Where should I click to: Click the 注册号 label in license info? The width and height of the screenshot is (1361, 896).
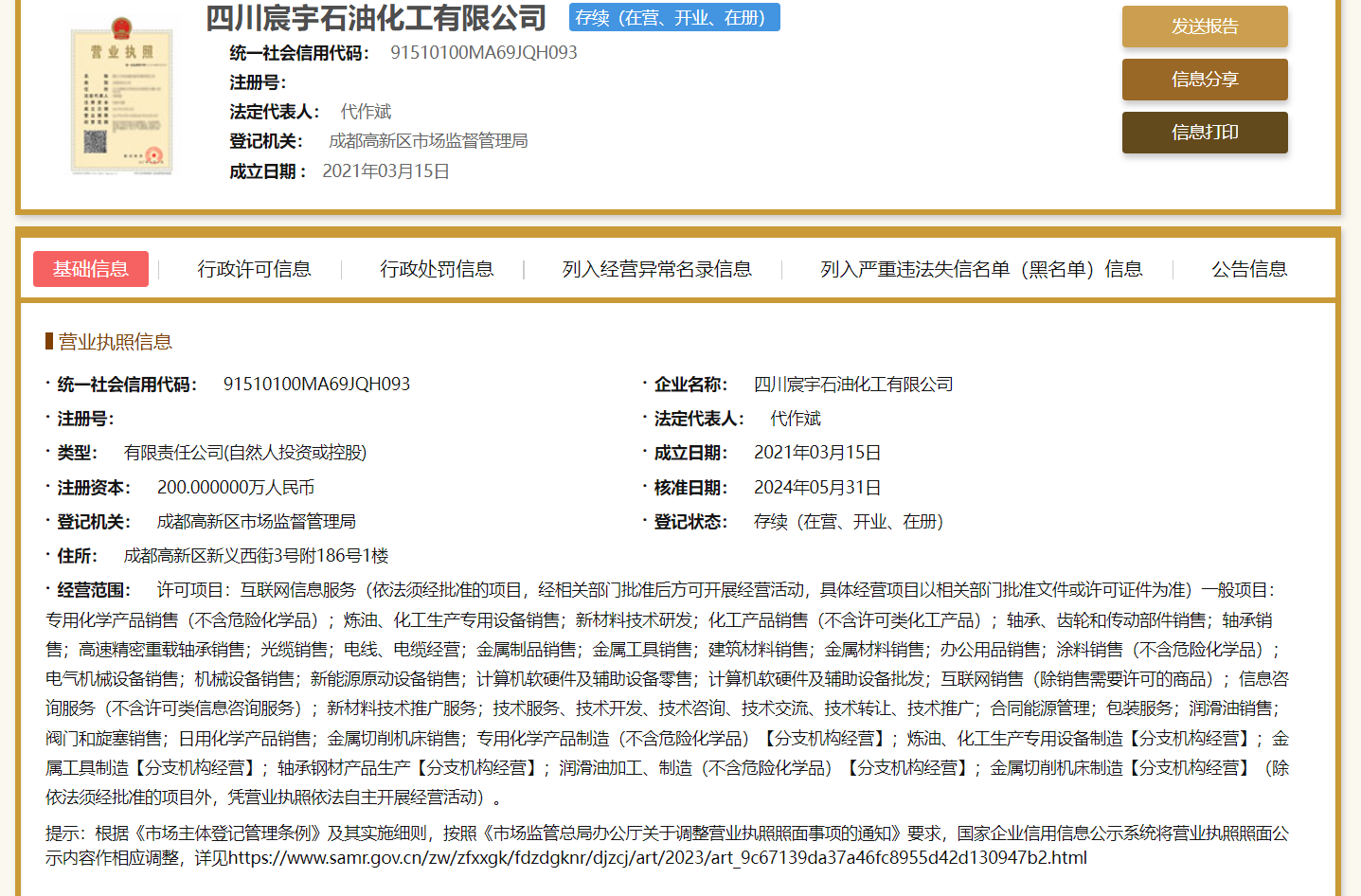pos(84,418)
